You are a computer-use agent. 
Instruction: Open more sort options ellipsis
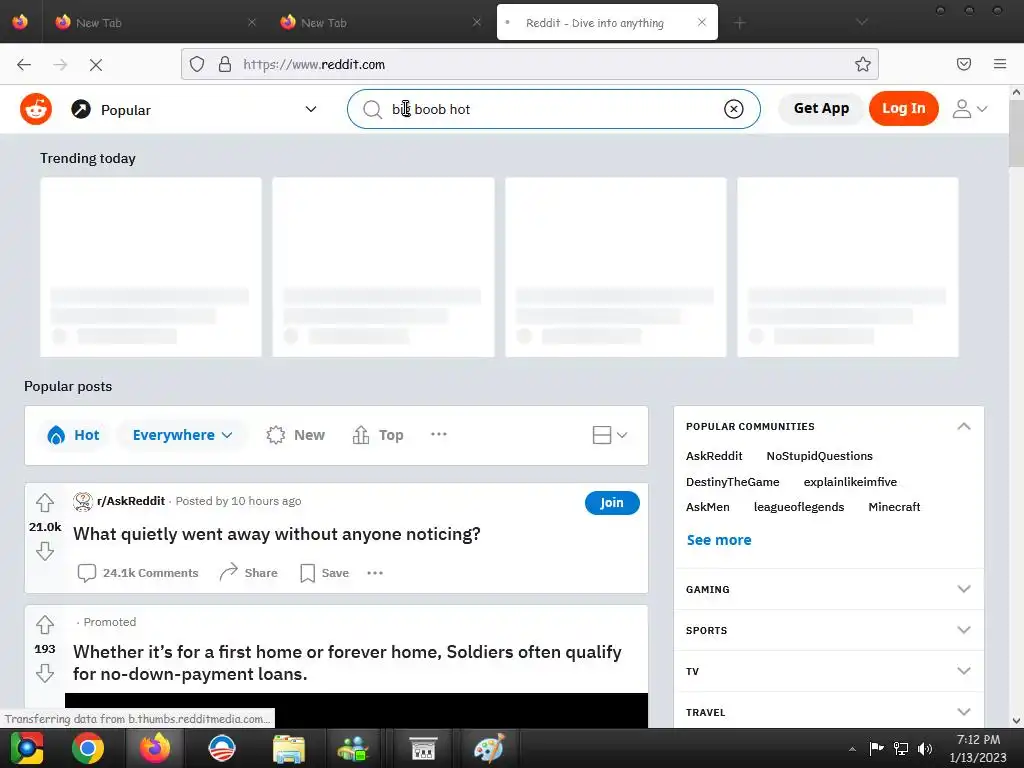[439, 434]
